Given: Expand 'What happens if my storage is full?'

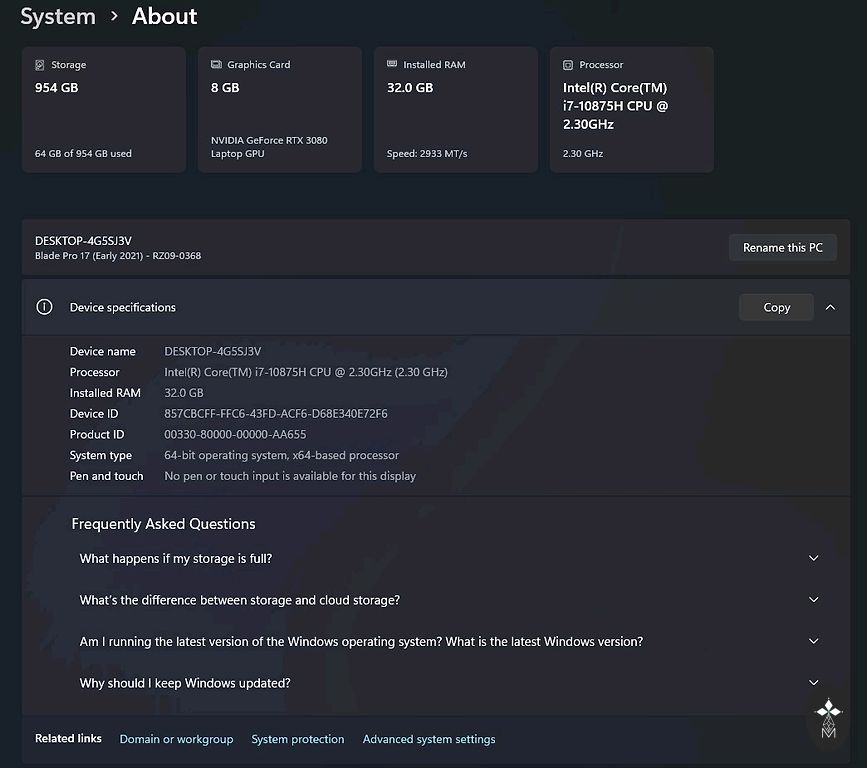Looking at the screenshot, I should coord(813,559).
